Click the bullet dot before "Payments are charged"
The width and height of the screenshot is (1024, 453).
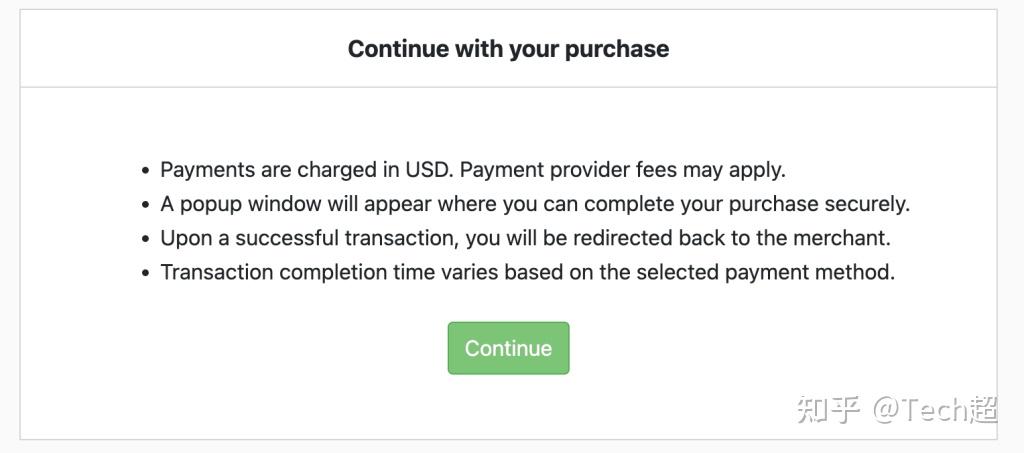(x=146, y=171)
